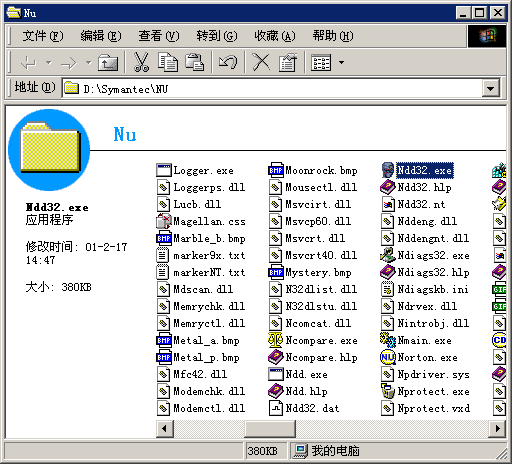
Task: Click the horizontal scrollbar right arrow
Action: (x=498, y=428)
